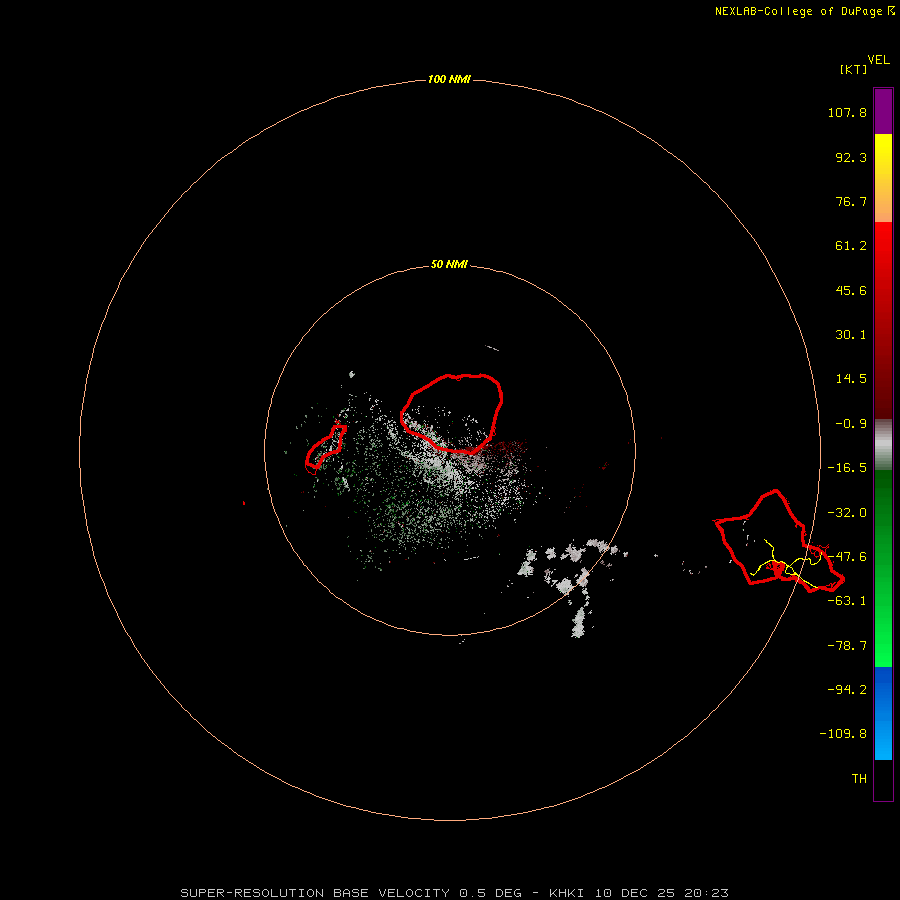
Task: Click the -47.6 velocity scale value
Action: 847,557
